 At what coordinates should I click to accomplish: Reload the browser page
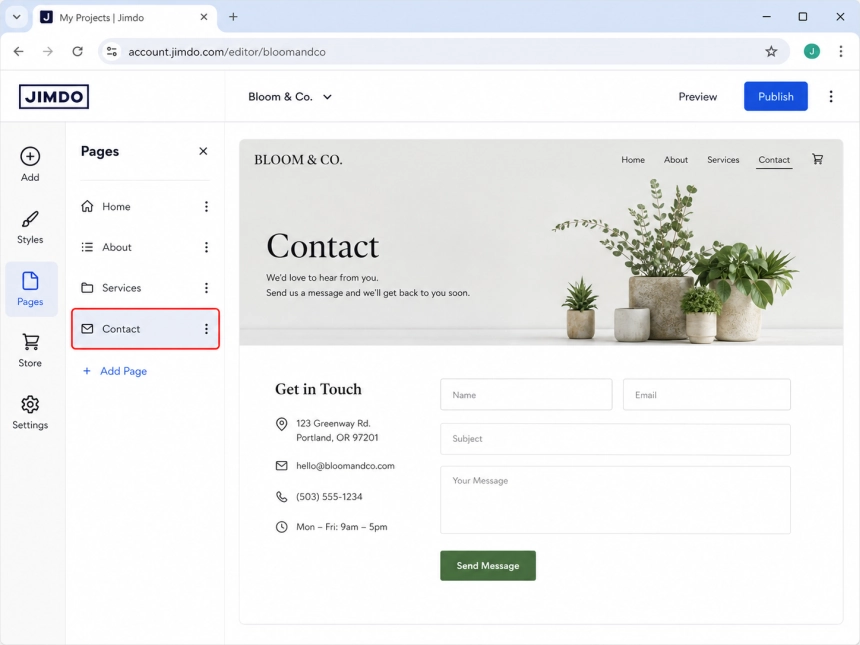coord(77,52)
